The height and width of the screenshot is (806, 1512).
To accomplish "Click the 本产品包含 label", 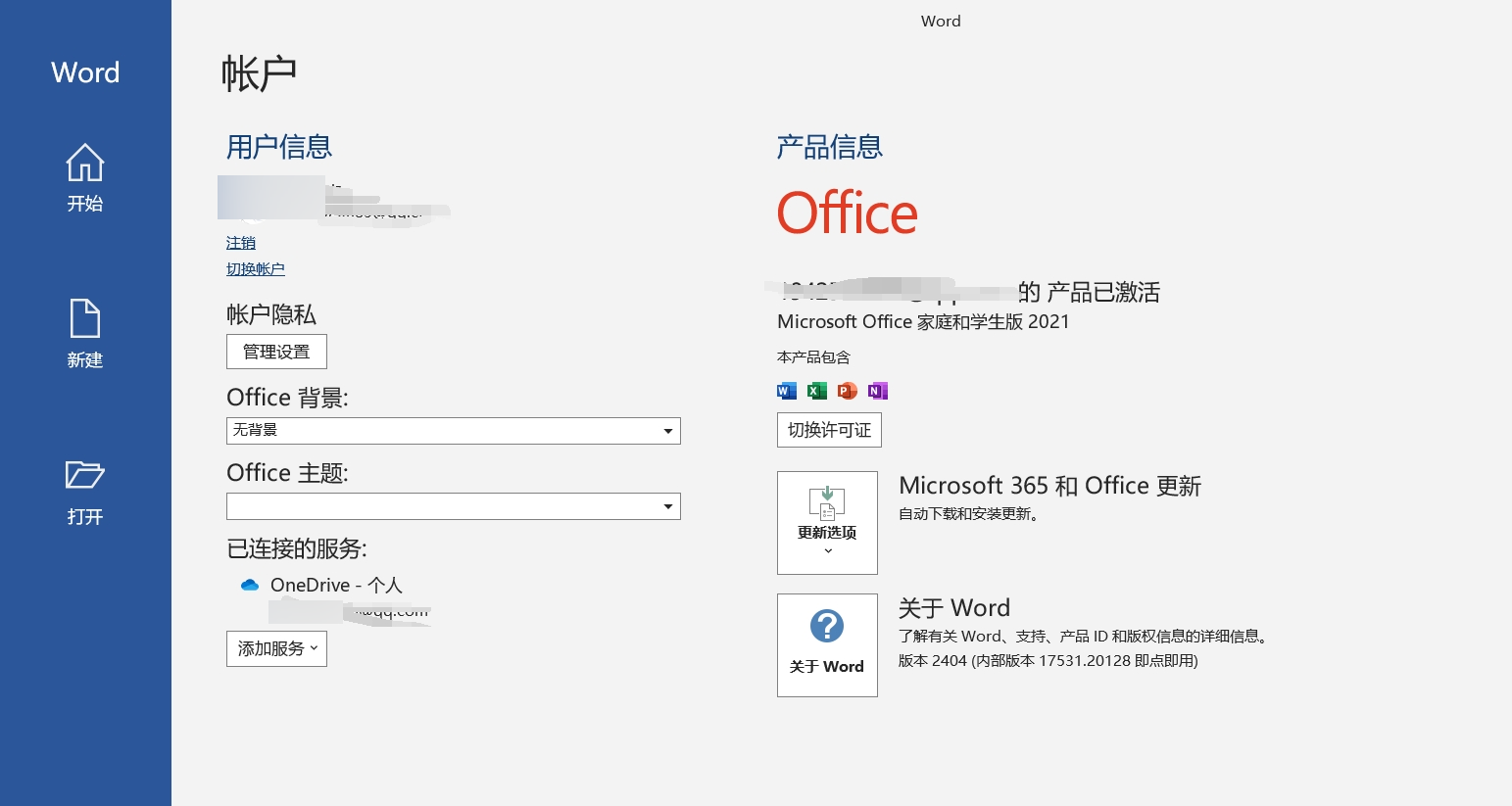I will pos(813,357).
